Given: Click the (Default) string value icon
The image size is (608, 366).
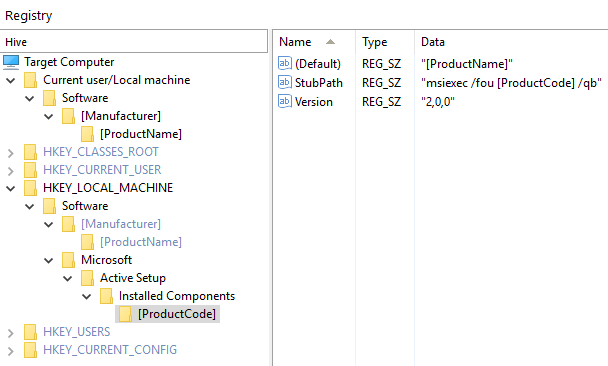Looking at the screenshot, I should pos(285,63).
